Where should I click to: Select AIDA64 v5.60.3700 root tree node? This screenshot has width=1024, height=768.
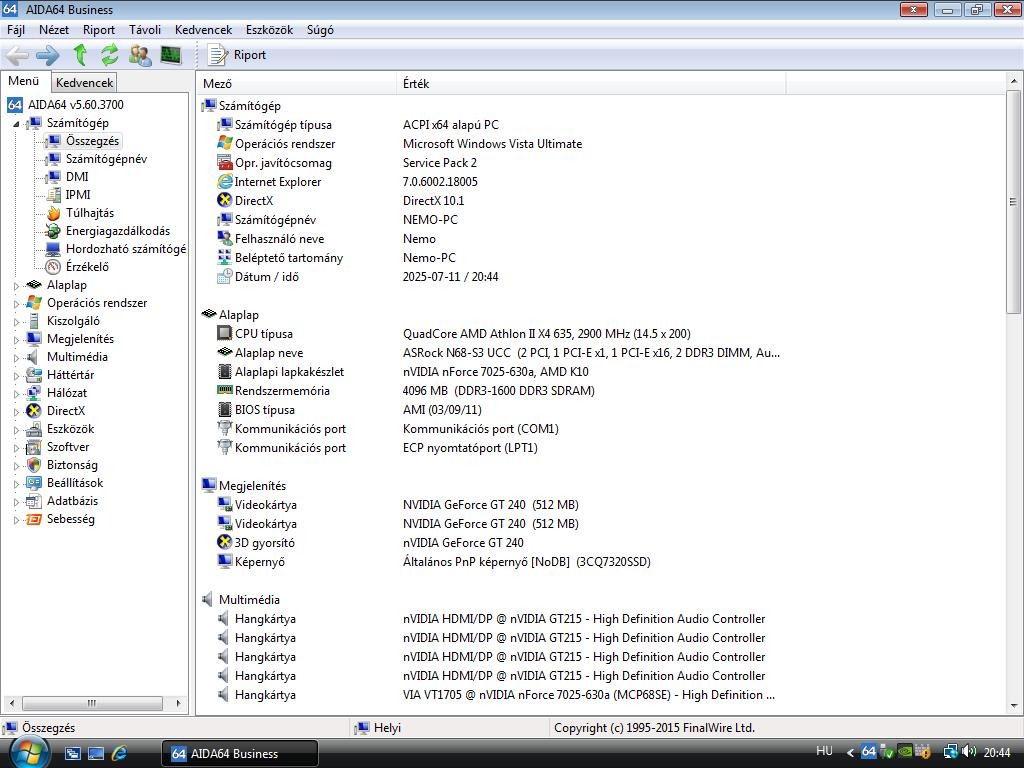[65, 104]
